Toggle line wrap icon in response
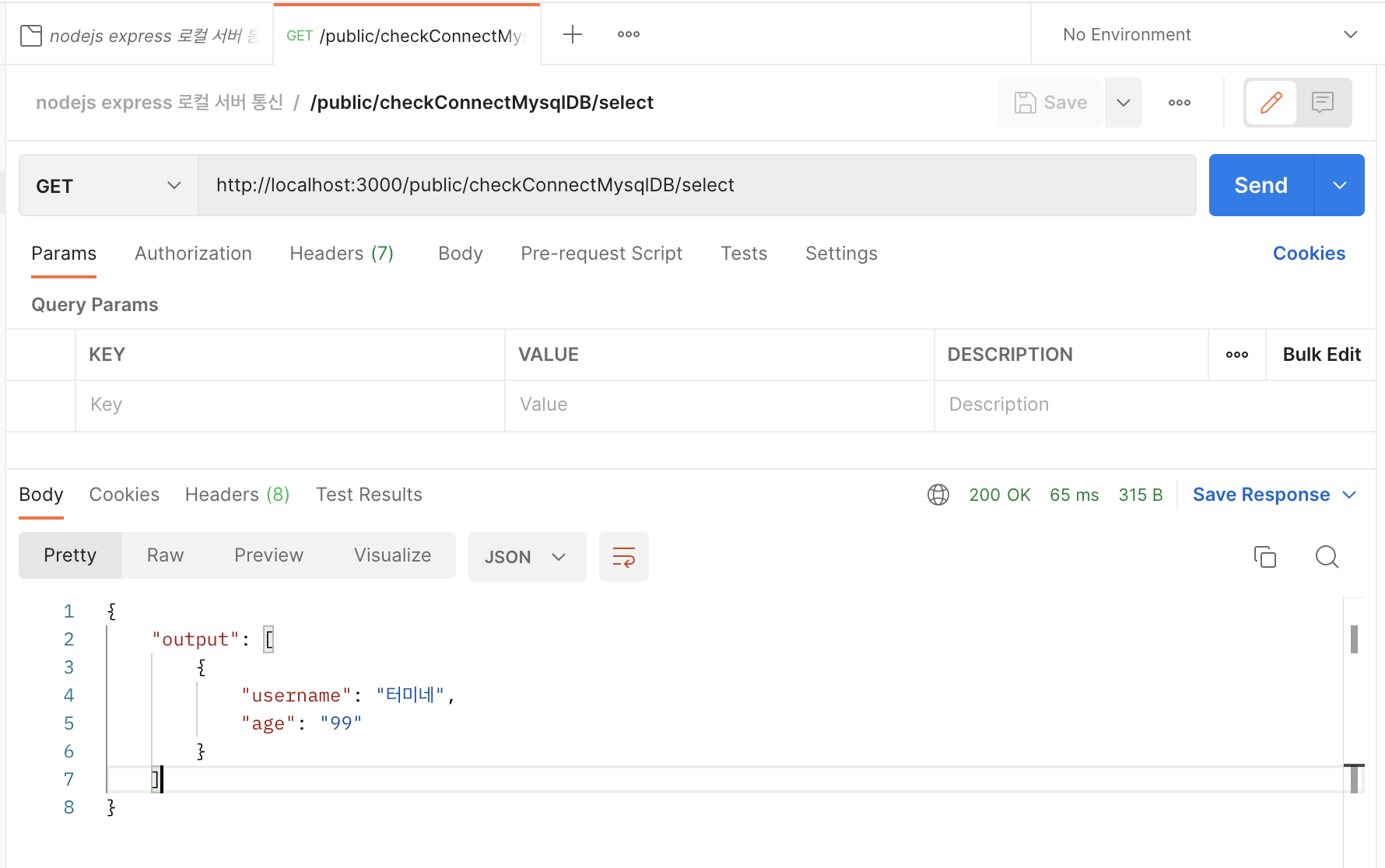The height and width of the screenshot is (868, 1385). (x=624, y=557)
